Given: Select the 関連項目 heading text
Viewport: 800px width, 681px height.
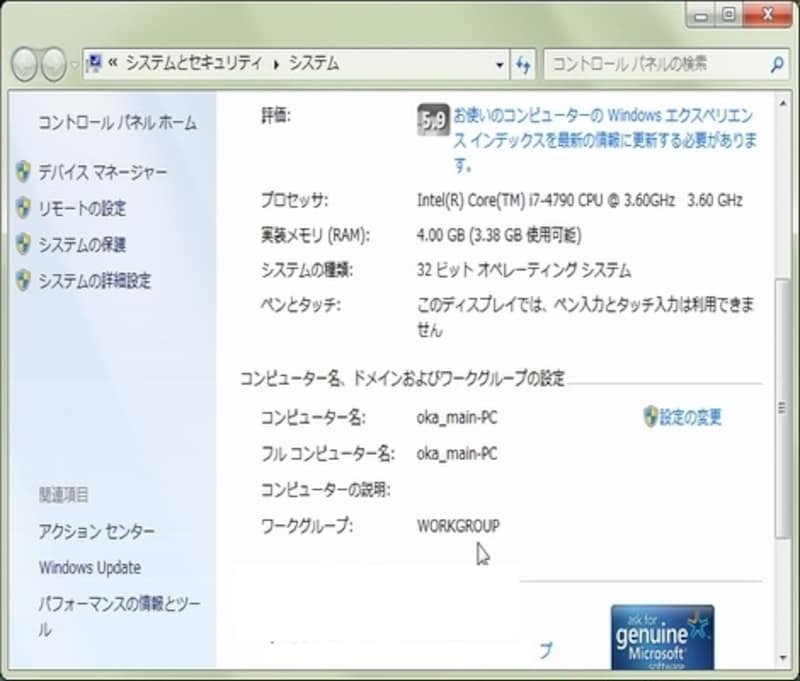Looking at the screenshot, I should point(64,495).
